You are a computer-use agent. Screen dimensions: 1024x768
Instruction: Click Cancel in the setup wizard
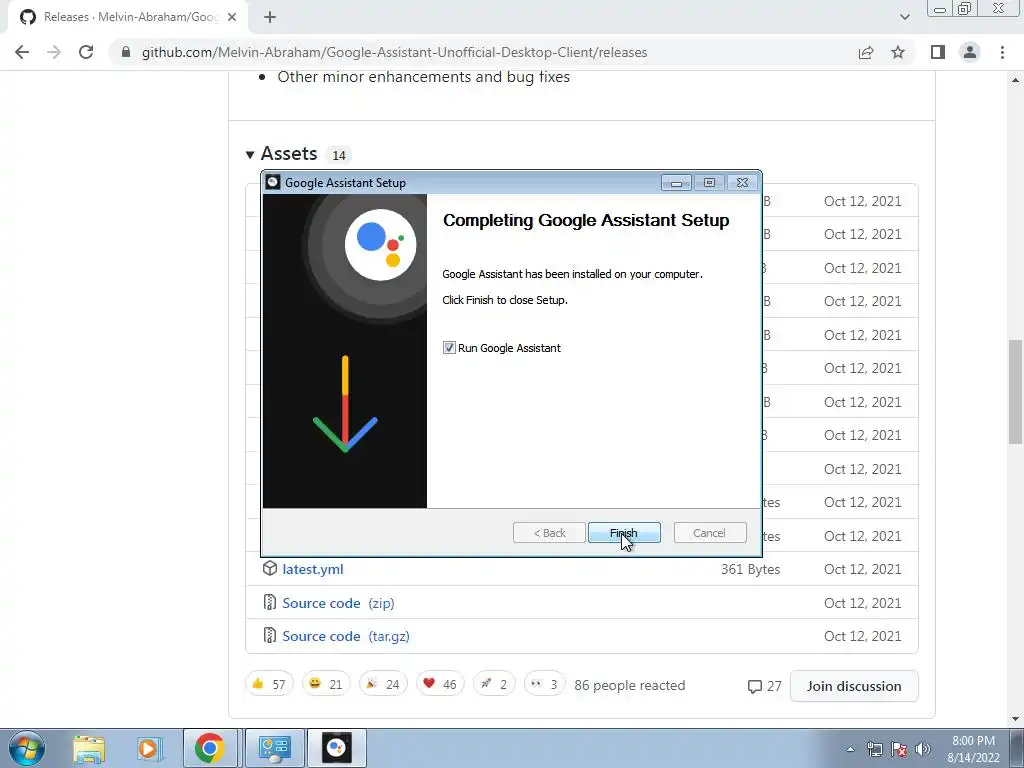coord(709,533)
